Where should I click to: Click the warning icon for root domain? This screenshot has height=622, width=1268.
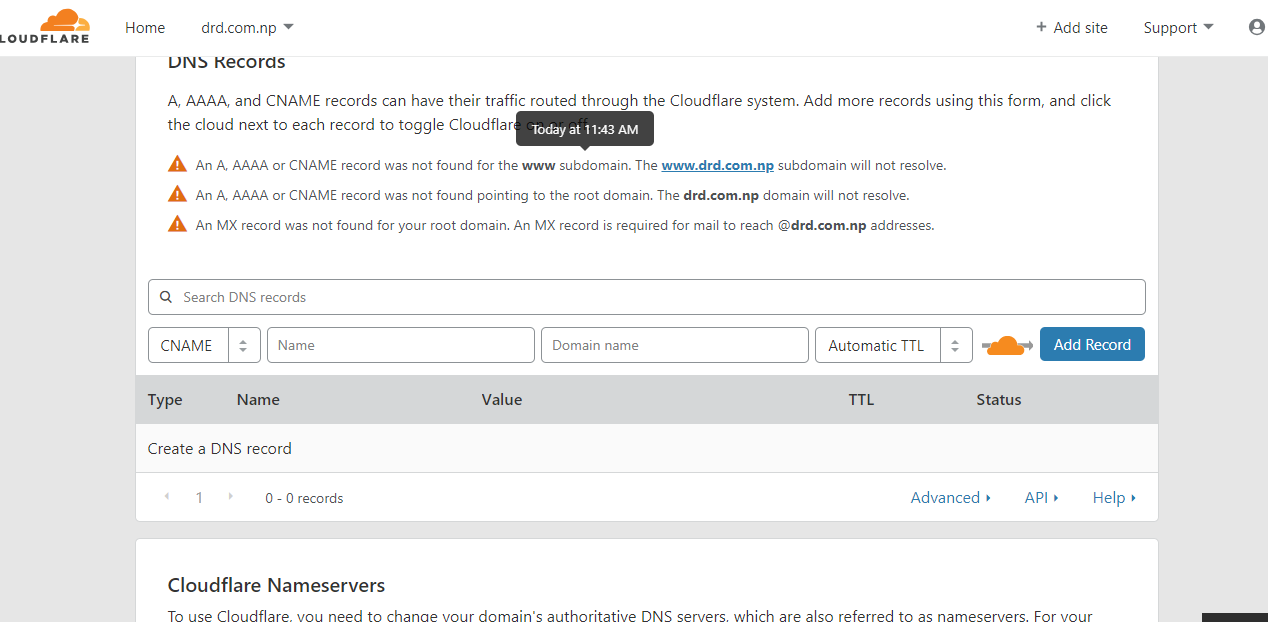click(x=178, y=194)
